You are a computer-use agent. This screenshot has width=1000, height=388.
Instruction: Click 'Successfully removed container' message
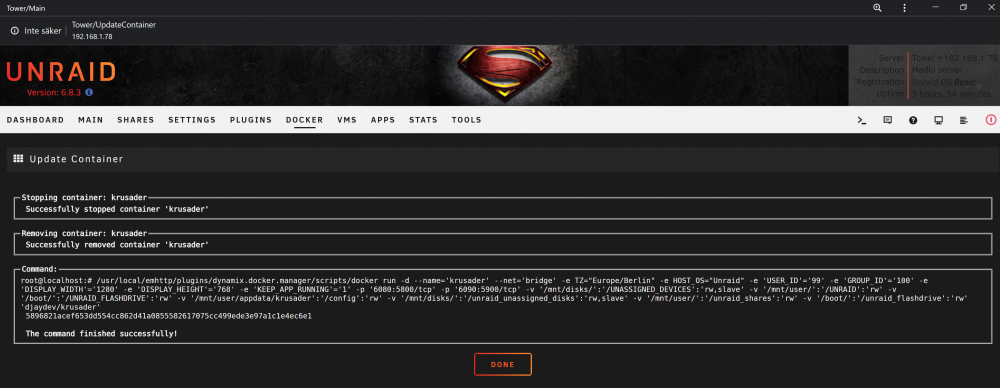(x=117, y=244)
